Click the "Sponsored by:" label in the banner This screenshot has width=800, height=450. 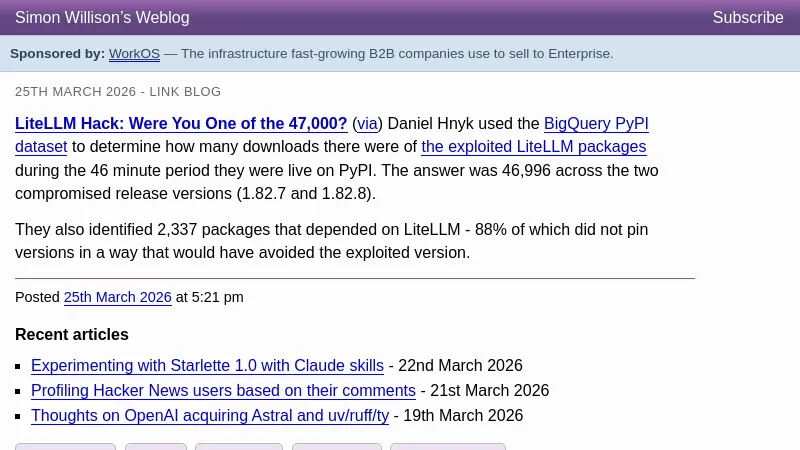(57, 54)
